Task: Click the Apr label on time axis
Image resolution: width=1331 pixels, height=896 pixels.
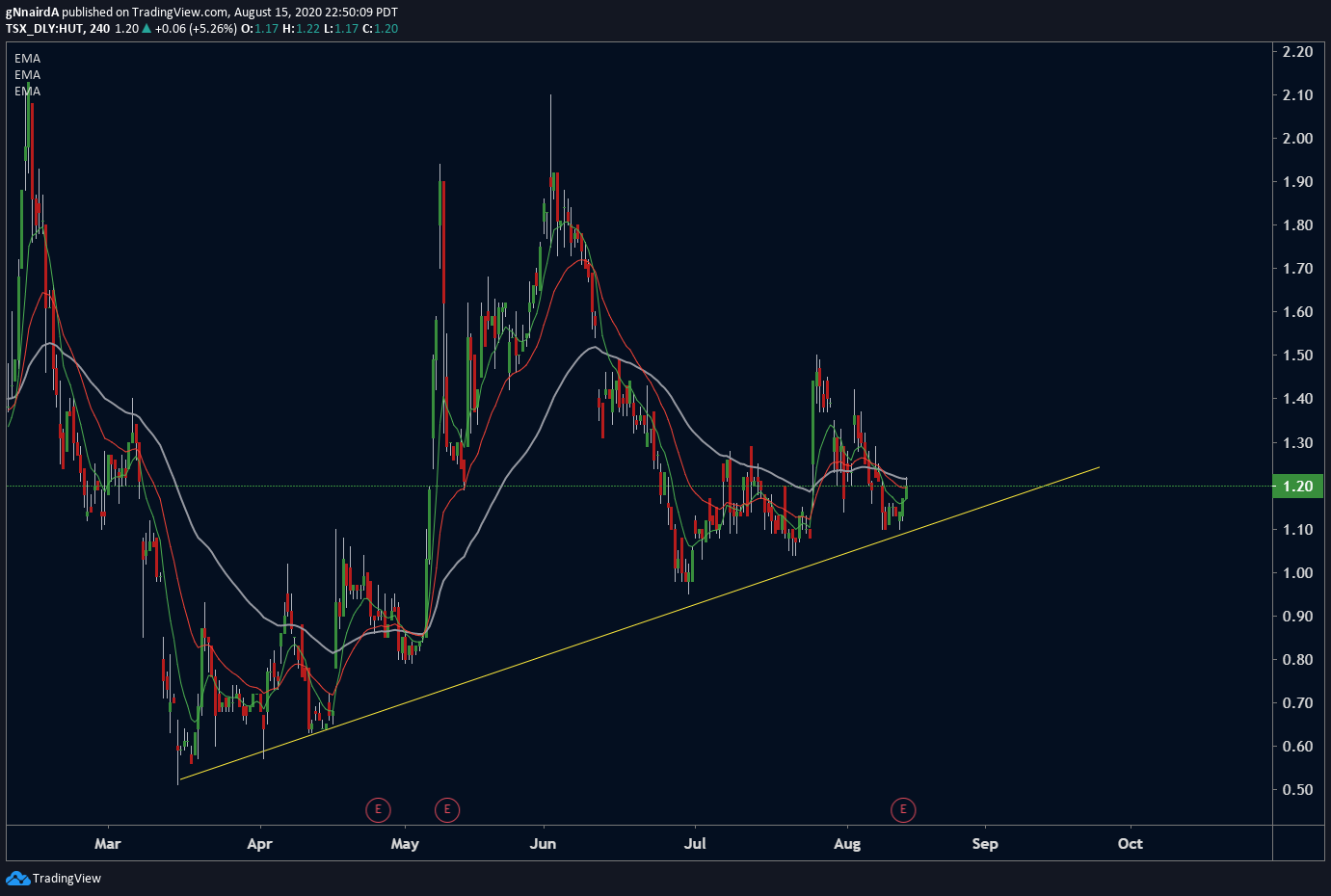Action: point(260,844)
